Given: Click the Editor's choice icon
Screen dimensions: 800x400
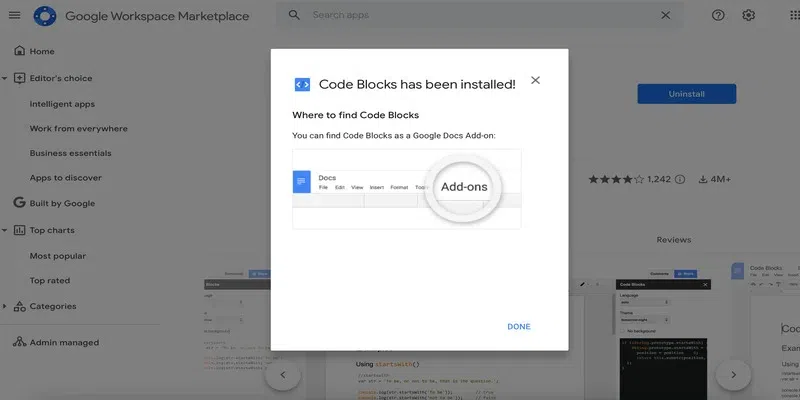Looking at the screenshot, I should pos(19,78).
